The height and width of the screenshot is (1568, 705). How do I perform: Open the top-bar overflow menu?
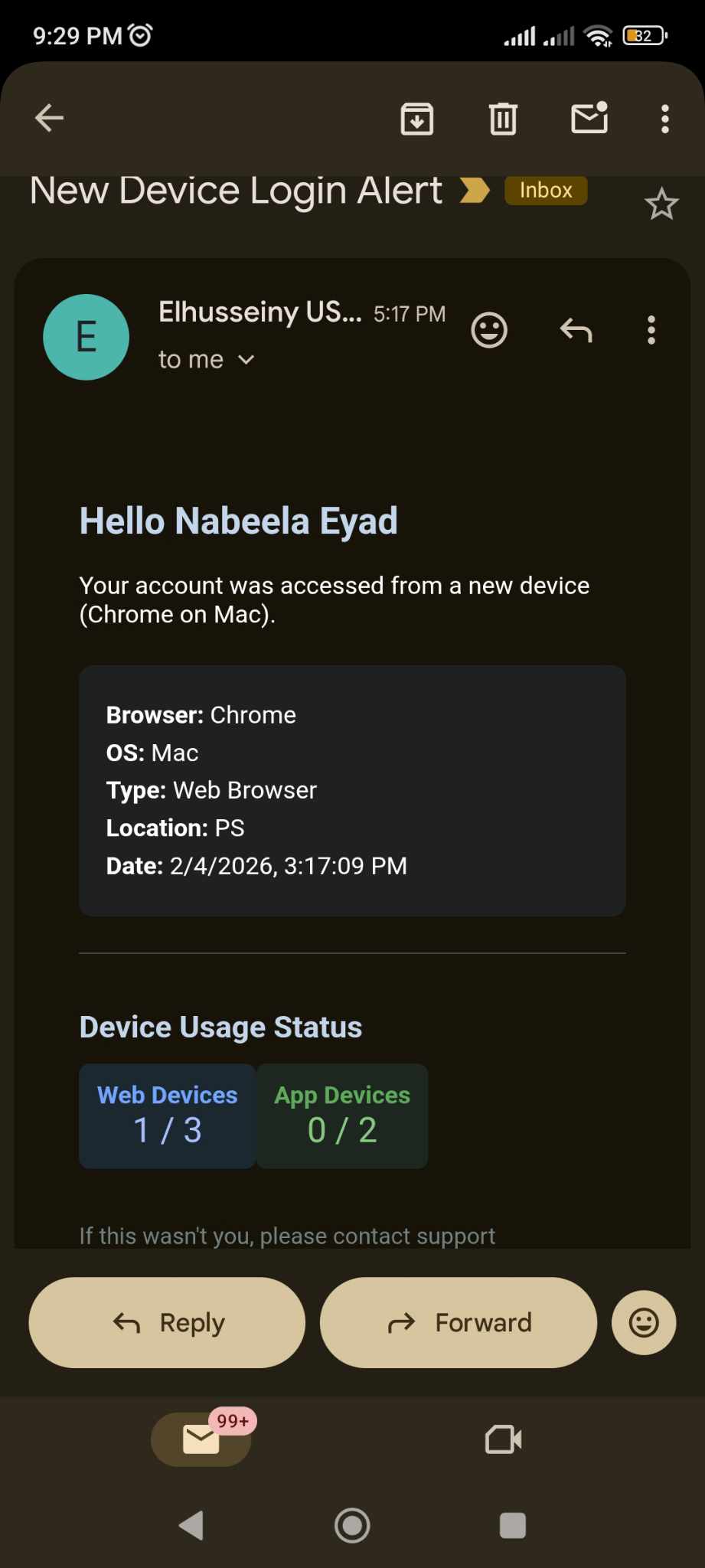pyautogui.click(x=664, y=119)
